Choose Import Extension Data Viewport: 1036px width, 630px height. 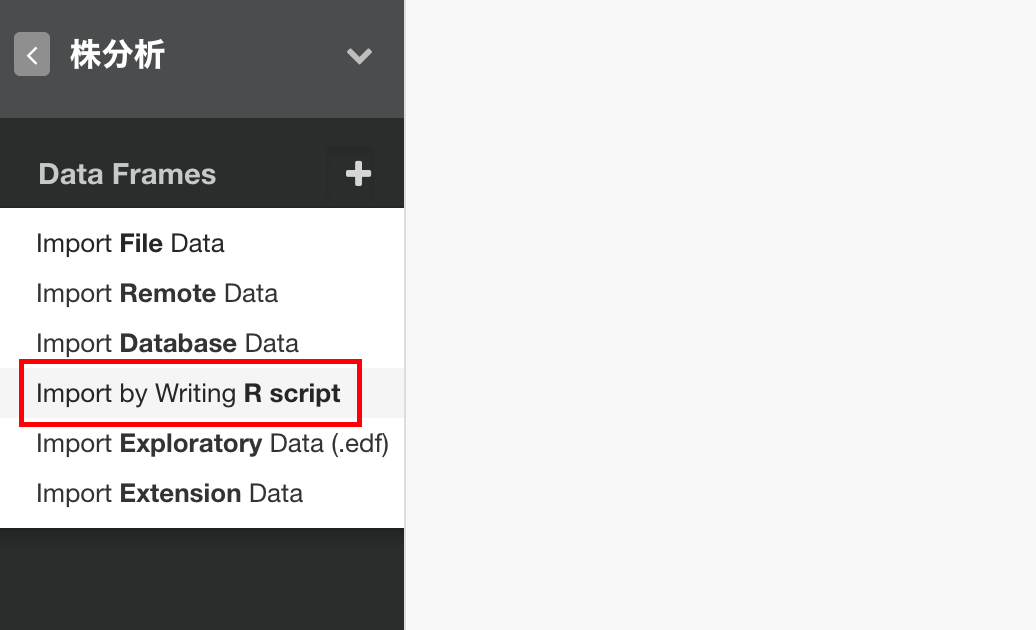169,492
